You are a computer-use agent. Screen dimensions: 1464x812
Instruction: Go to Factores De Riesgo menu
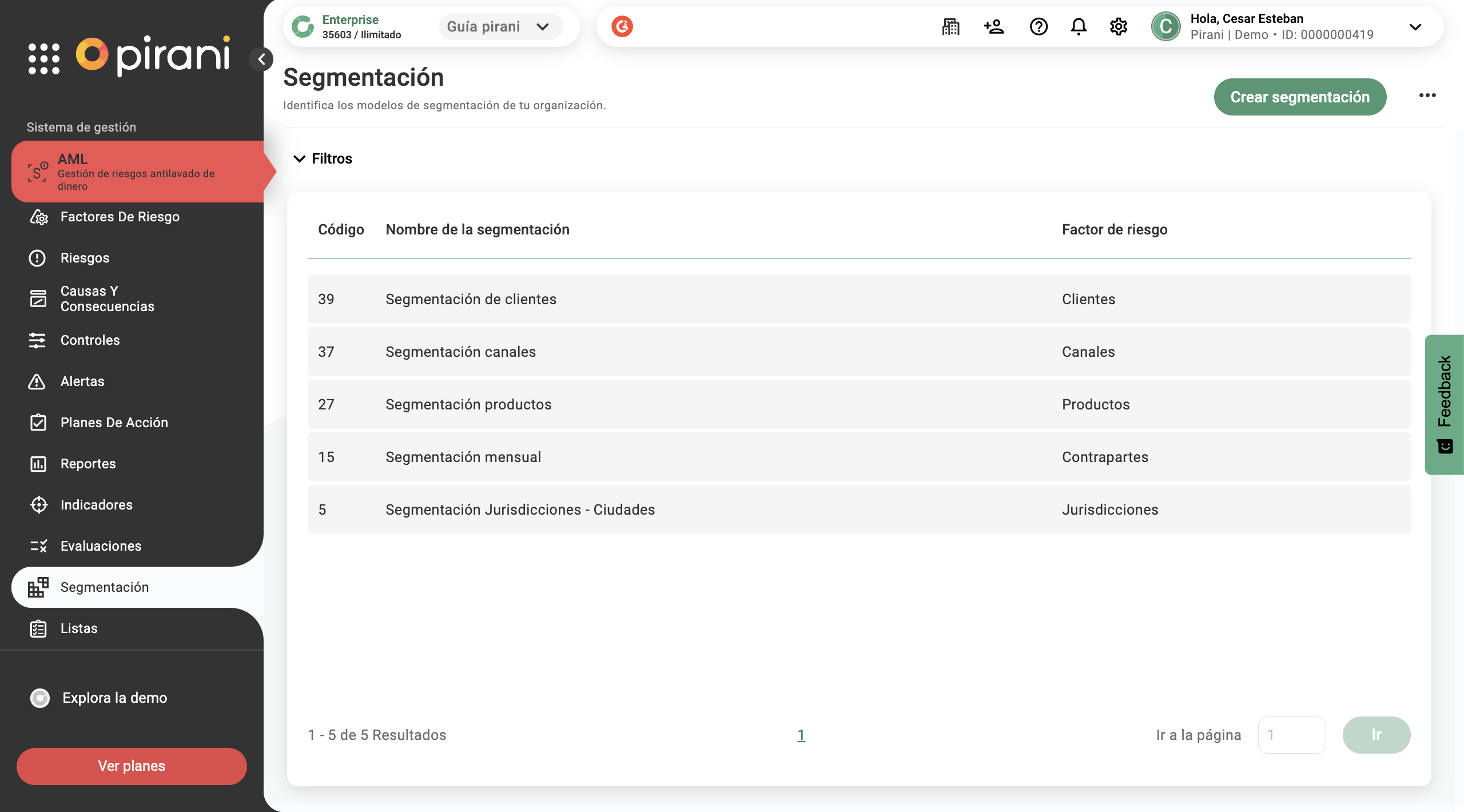(x=120, y=217)
